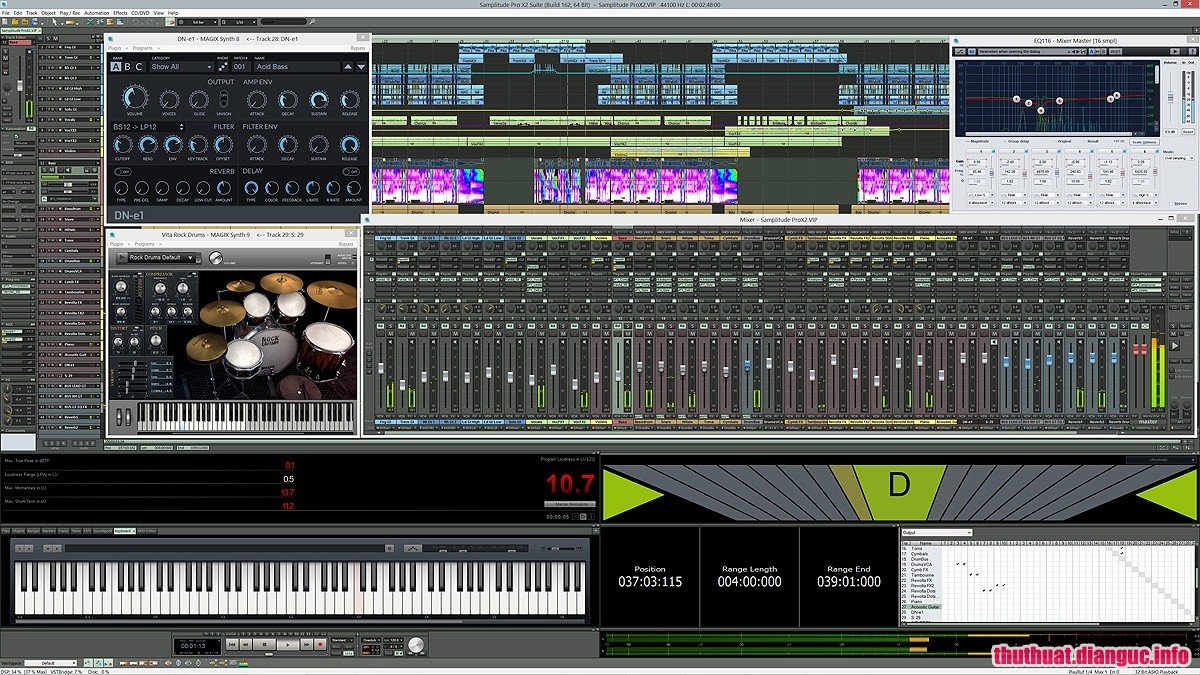Click Bypass in the DN-e1 plugin window
The width and height of the screenshot is (1200, 675).
[358, 48]
